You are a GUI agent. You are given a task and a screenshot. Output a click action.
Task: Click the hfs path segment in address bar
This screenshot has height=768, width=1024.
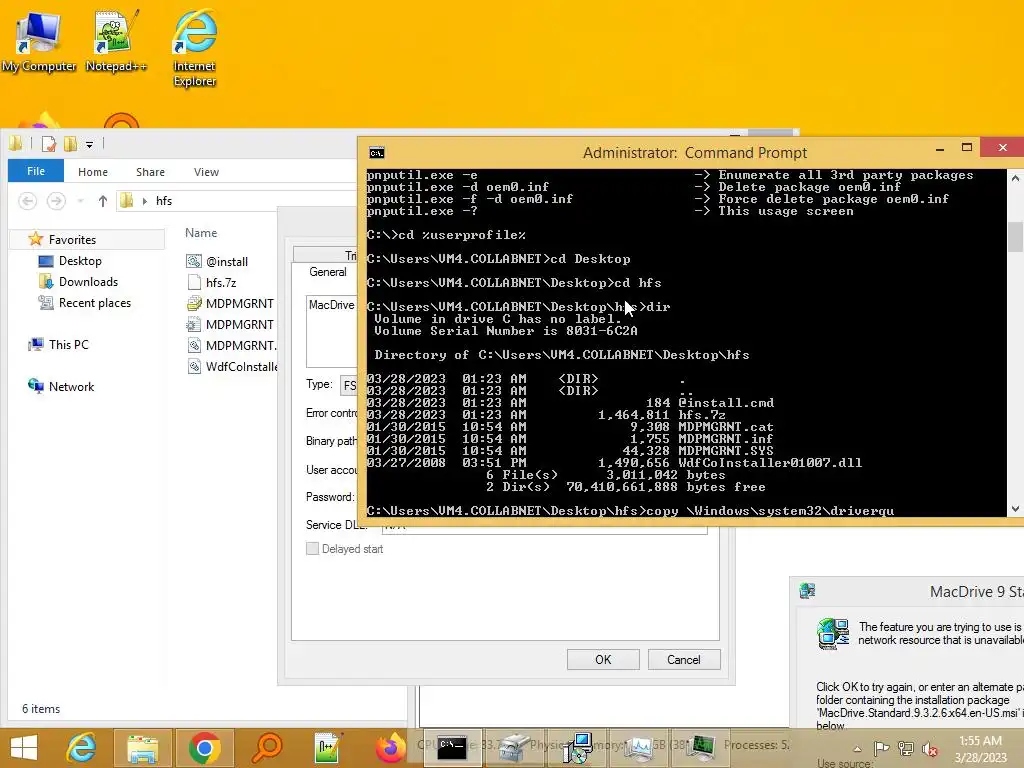164,200
